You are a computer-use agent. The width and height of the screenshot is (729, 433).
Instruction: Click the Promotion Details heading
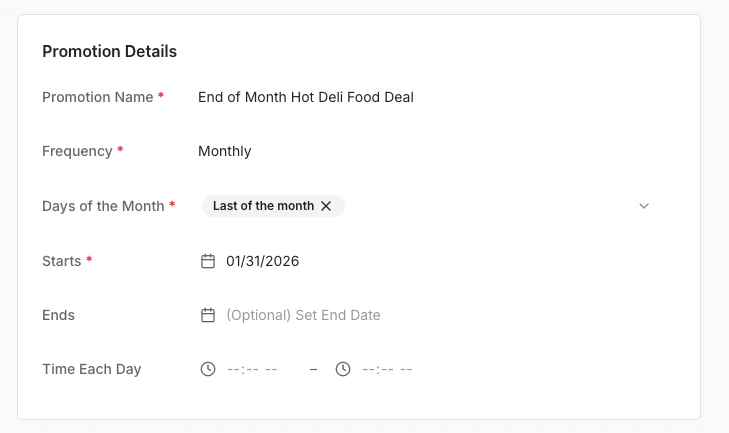pos(109,51)
